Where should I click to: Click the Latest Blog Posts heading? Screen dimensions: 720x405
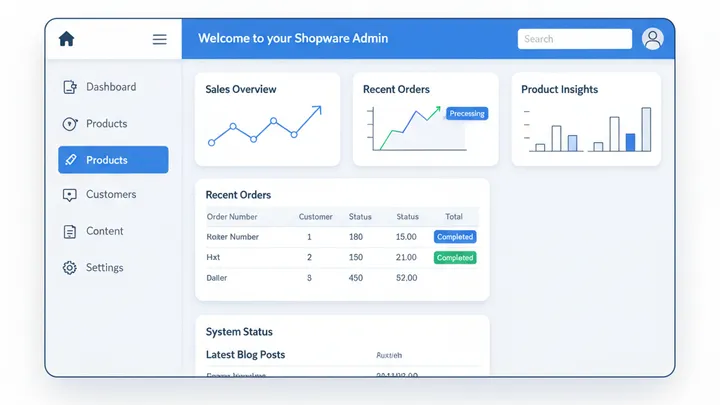click(x=245, y=354)
